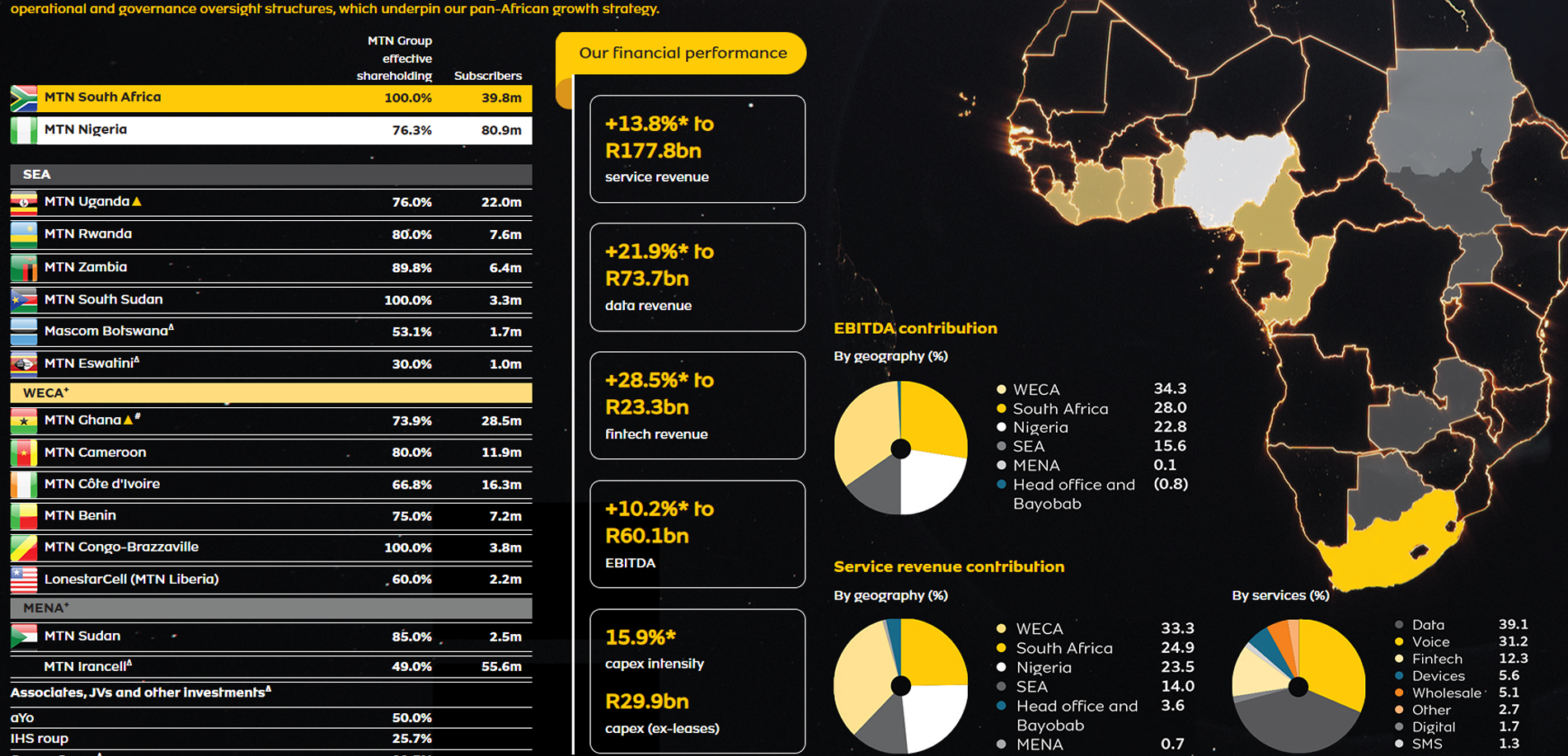Click the Subscribers column header

point(488,76)
